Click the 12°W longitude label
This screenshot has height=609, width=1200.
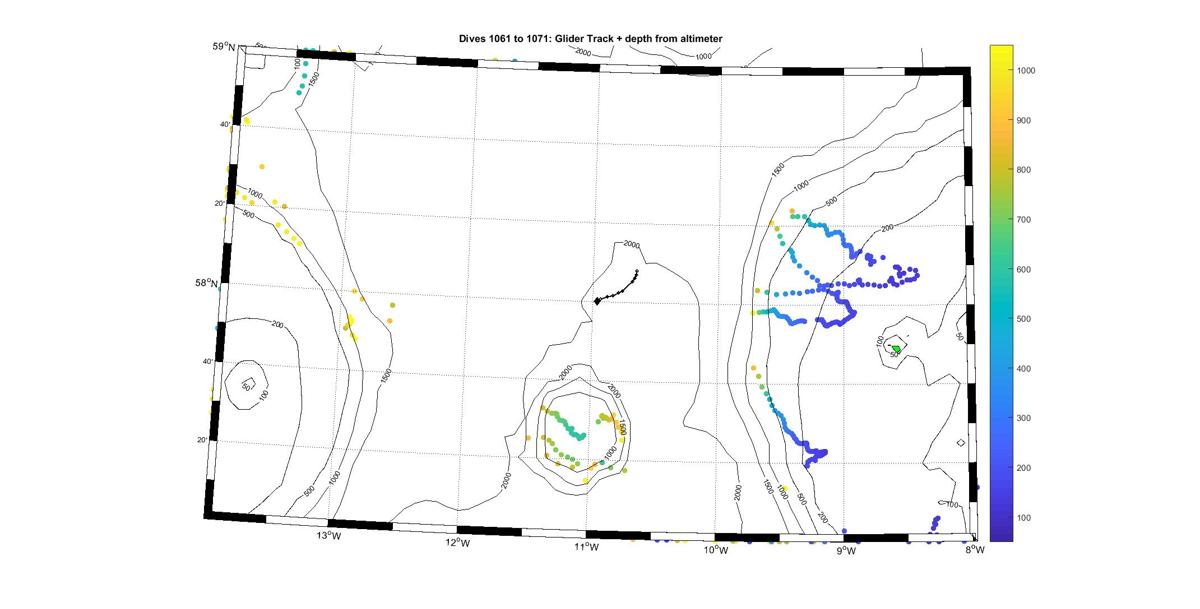(x=457, y=542)
